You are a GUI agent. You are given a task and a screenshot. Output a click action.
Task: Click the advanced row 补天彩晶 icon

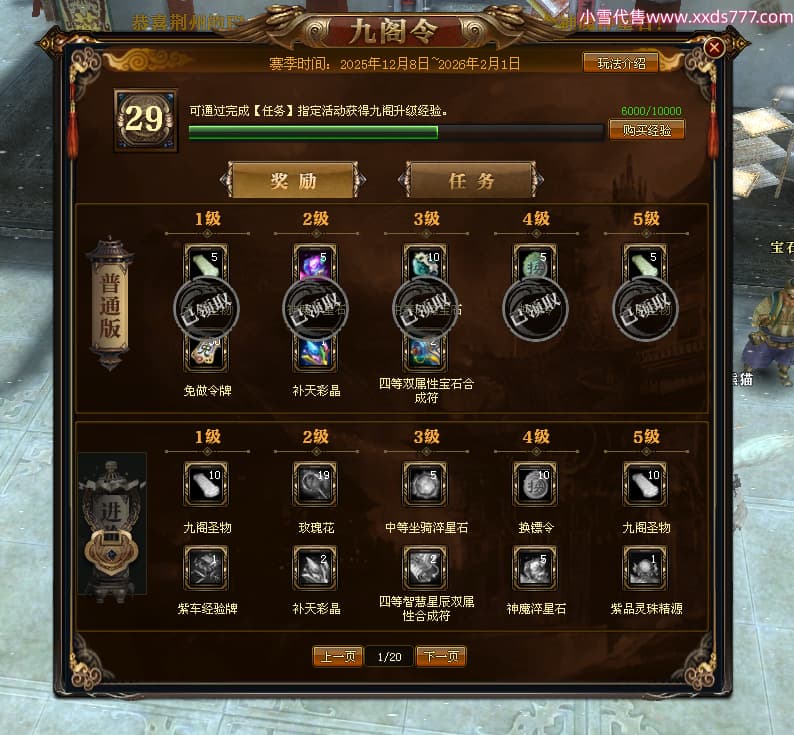[x=315, y=568]
